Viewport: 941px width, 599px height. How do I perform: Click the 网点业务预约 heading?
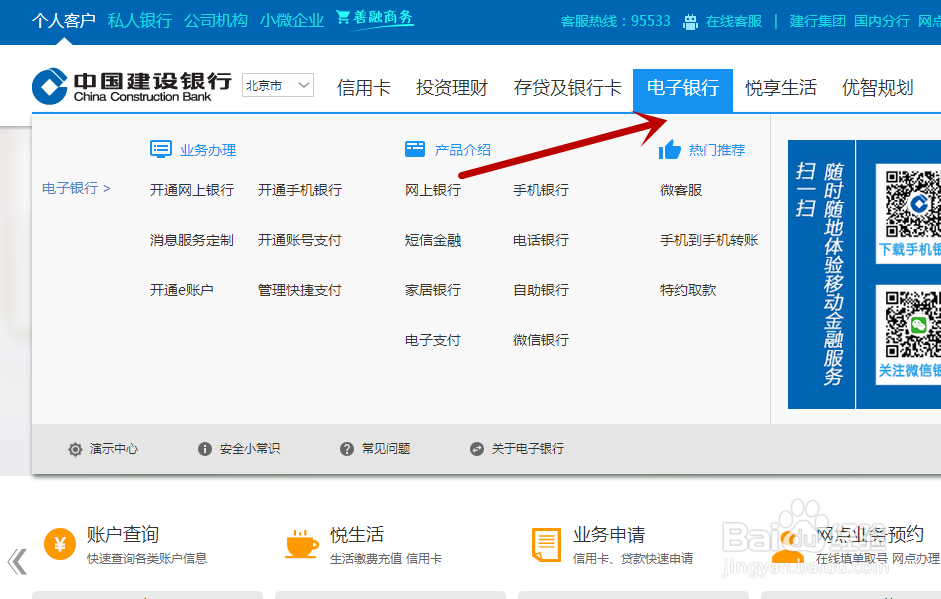(x=870, y=534)
